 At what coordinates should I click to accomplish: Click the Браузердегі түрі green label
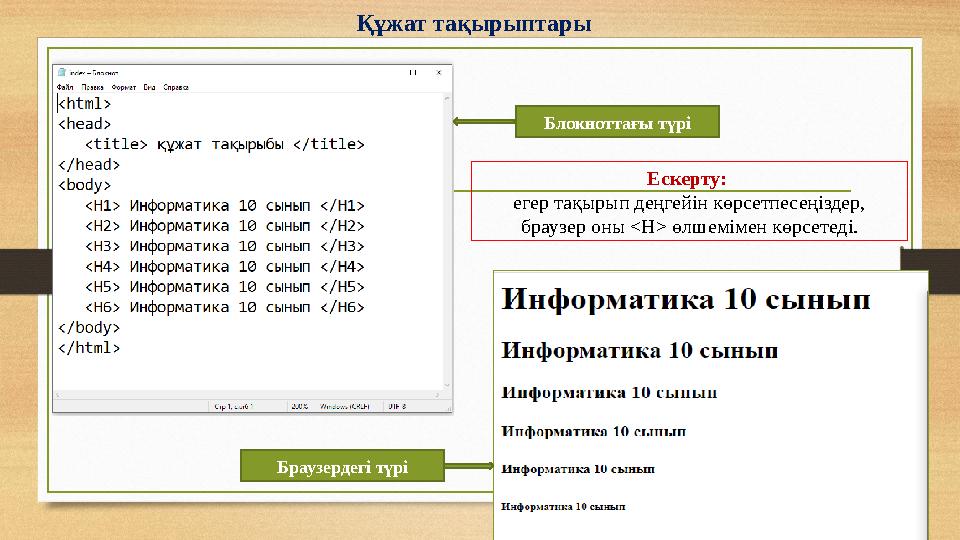[x=342, y=466]
